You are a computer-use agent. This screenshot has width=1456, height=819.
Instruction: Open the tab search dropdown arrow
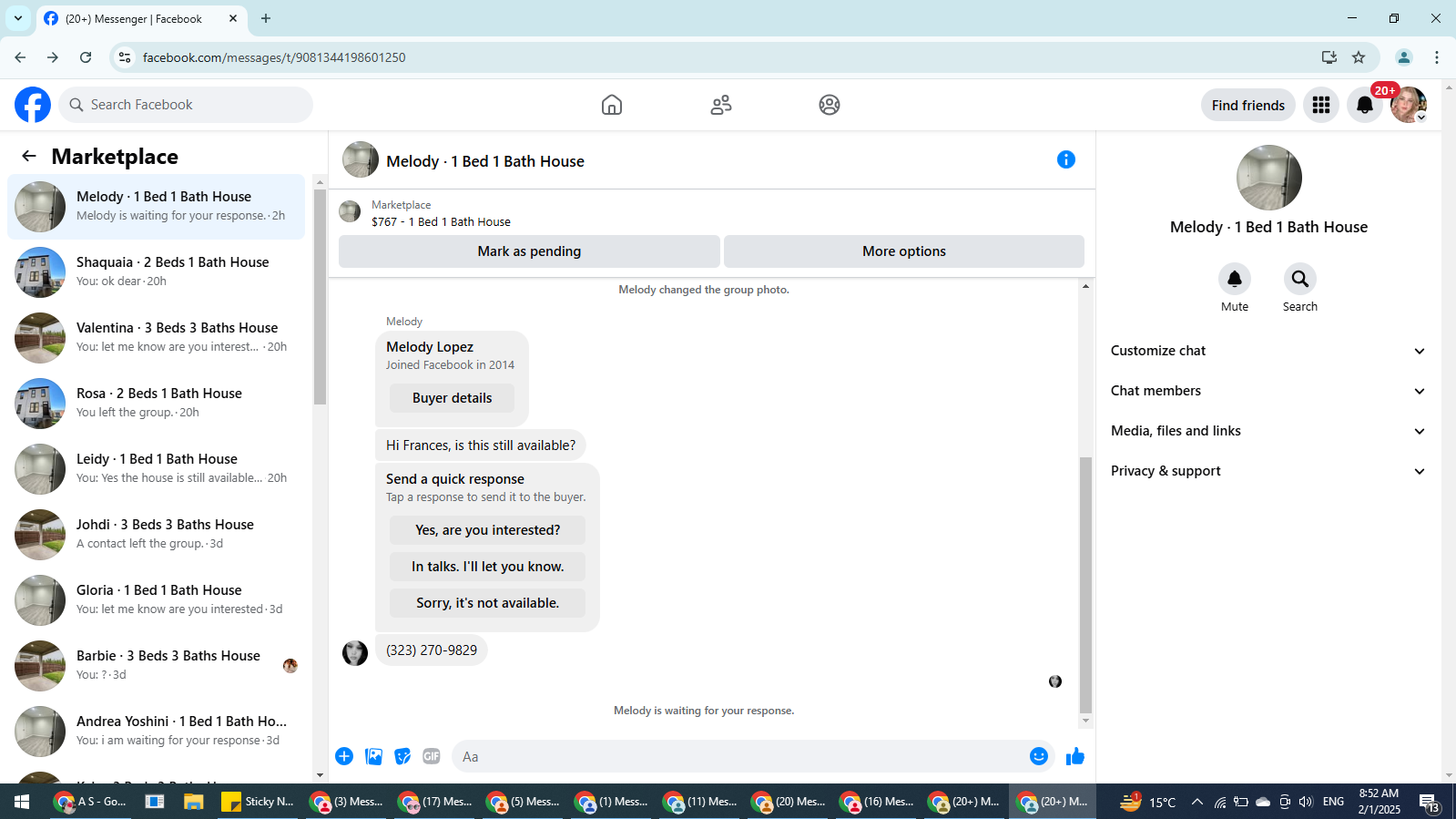tap(18, 18)
